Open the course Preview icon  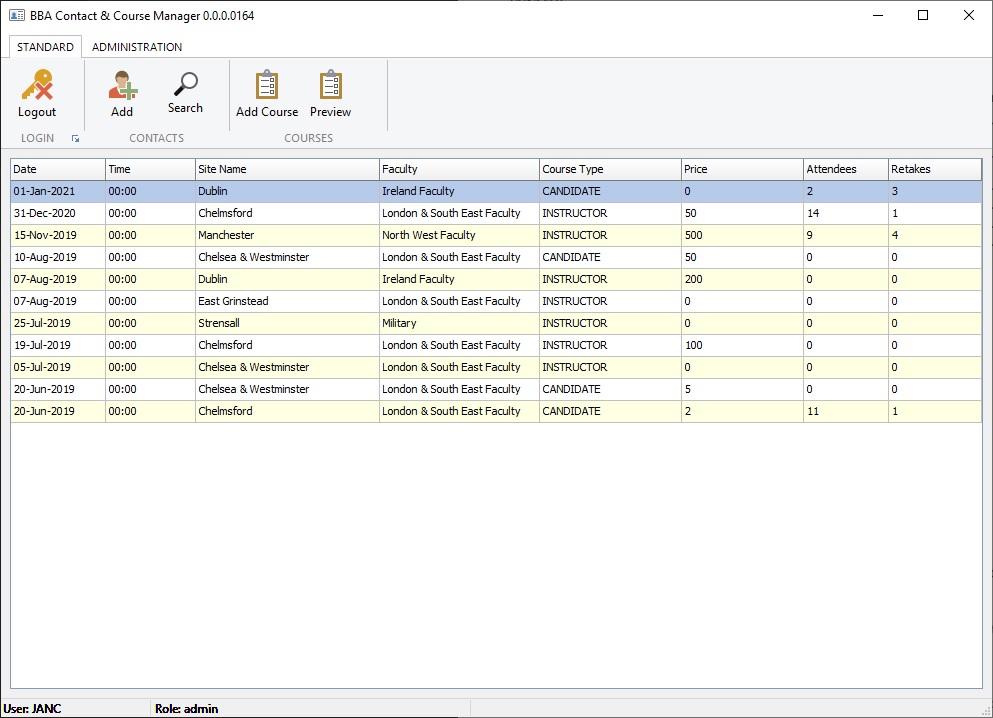click(x=330, y=86)
